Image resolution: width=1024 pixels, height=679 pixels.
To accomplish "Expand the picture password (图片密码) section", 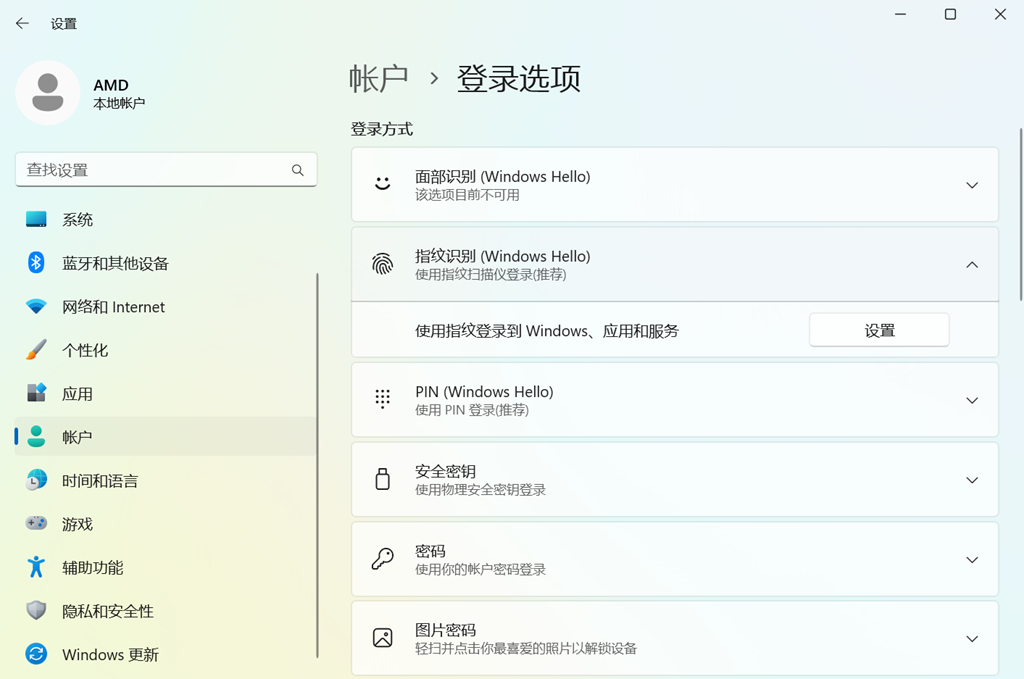I will click(x=971, y=639).
